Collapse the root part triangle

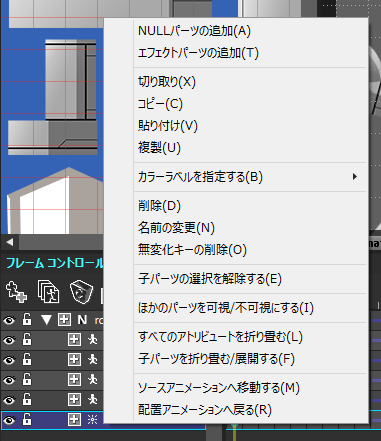click(46, 320)
